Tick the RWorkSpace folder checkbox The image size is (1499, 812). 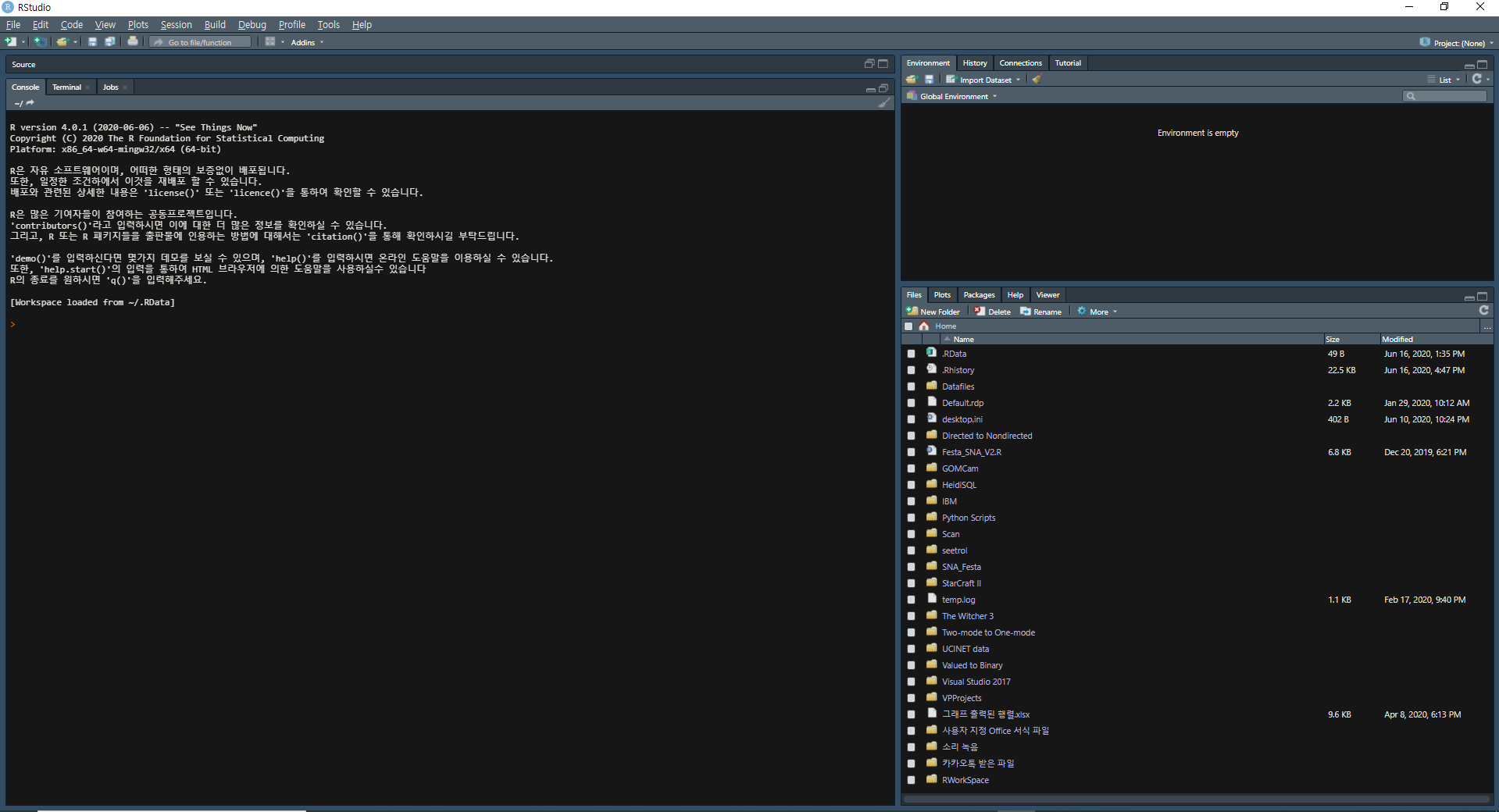[x=911, y=780]
